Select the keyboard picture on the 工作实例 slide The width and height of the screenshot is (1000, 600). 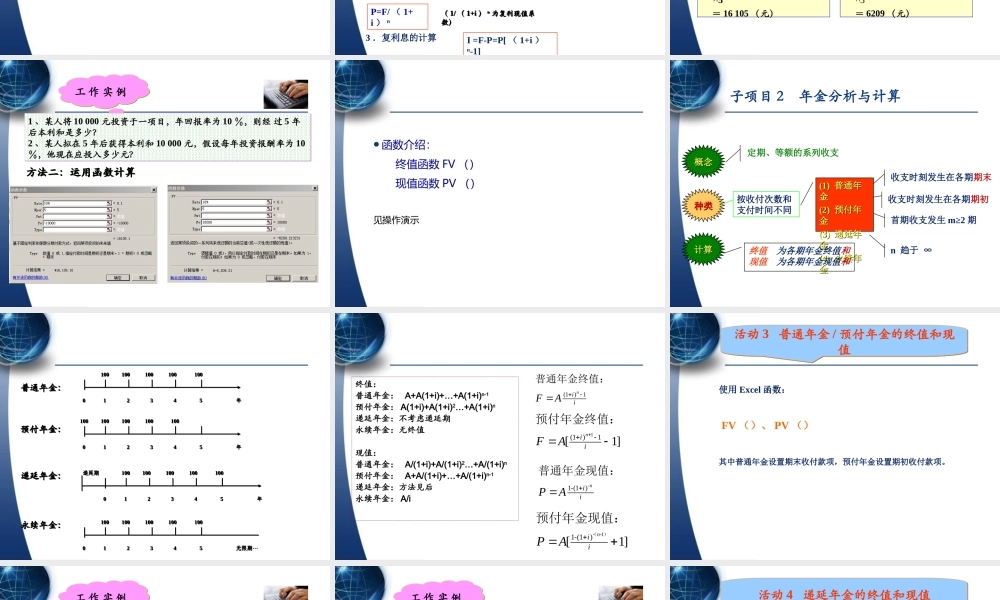click(288, 95)
